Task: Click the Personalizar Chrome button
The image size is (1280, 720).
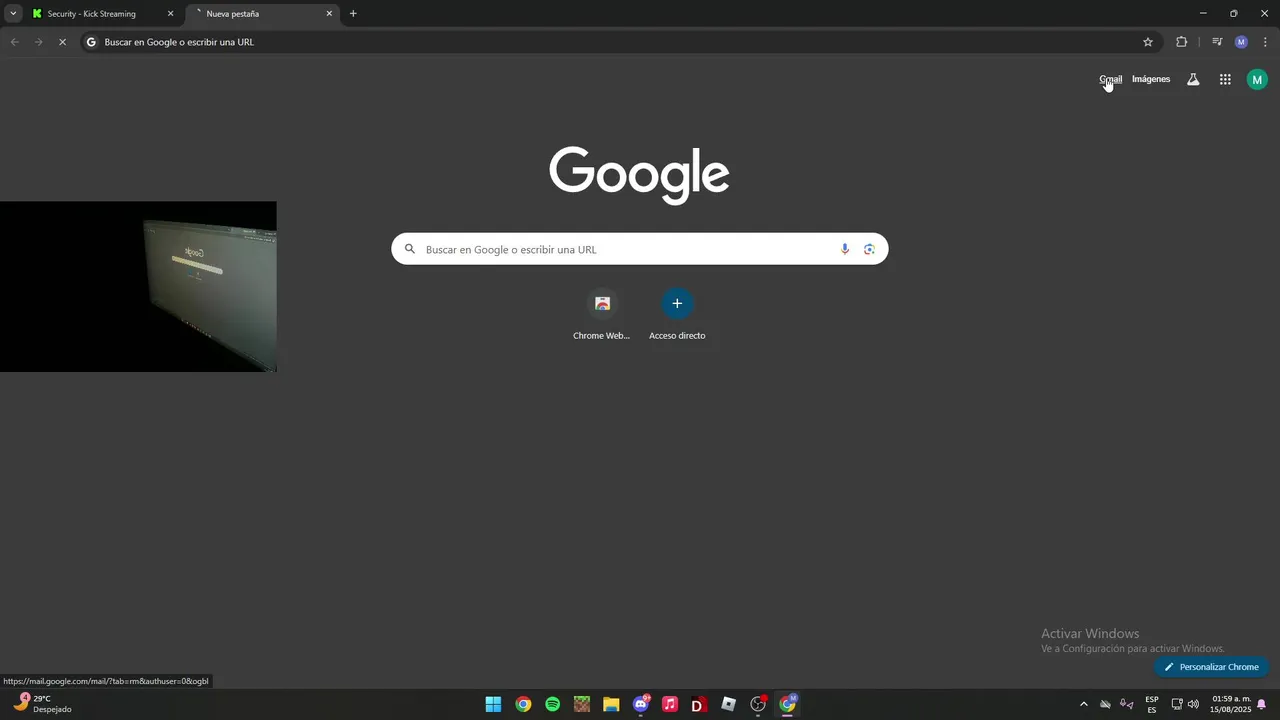Action: [x=1211, y=667]
